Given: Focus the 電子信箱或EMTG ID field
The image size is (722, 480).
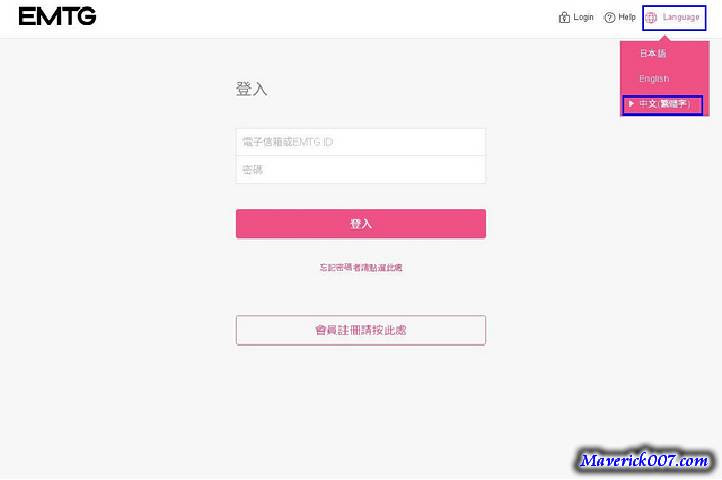Looking at the screenshot, I should tap(360, 142).
